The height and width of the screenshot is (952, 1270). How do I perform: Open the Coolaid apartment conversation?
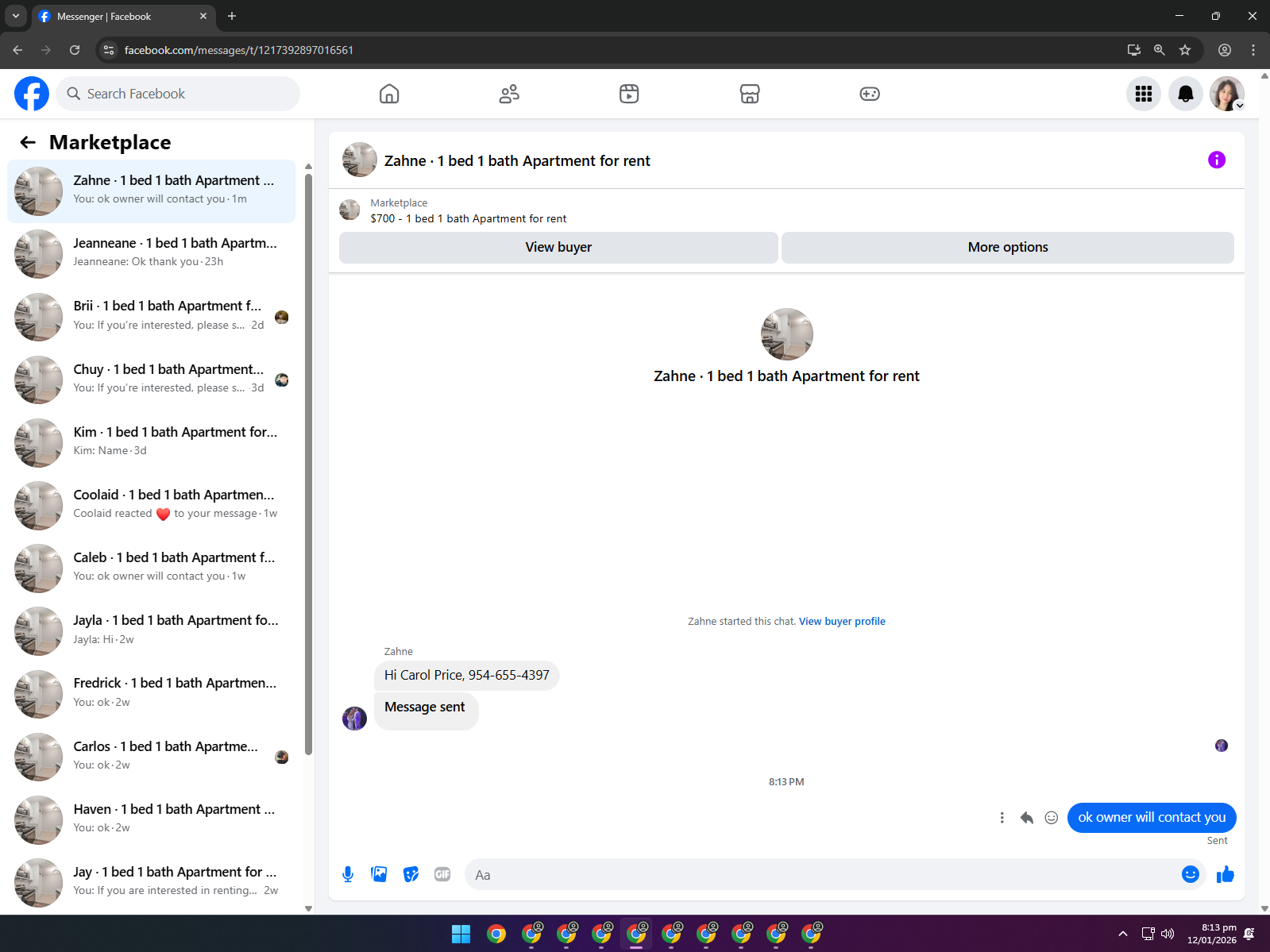151,505
